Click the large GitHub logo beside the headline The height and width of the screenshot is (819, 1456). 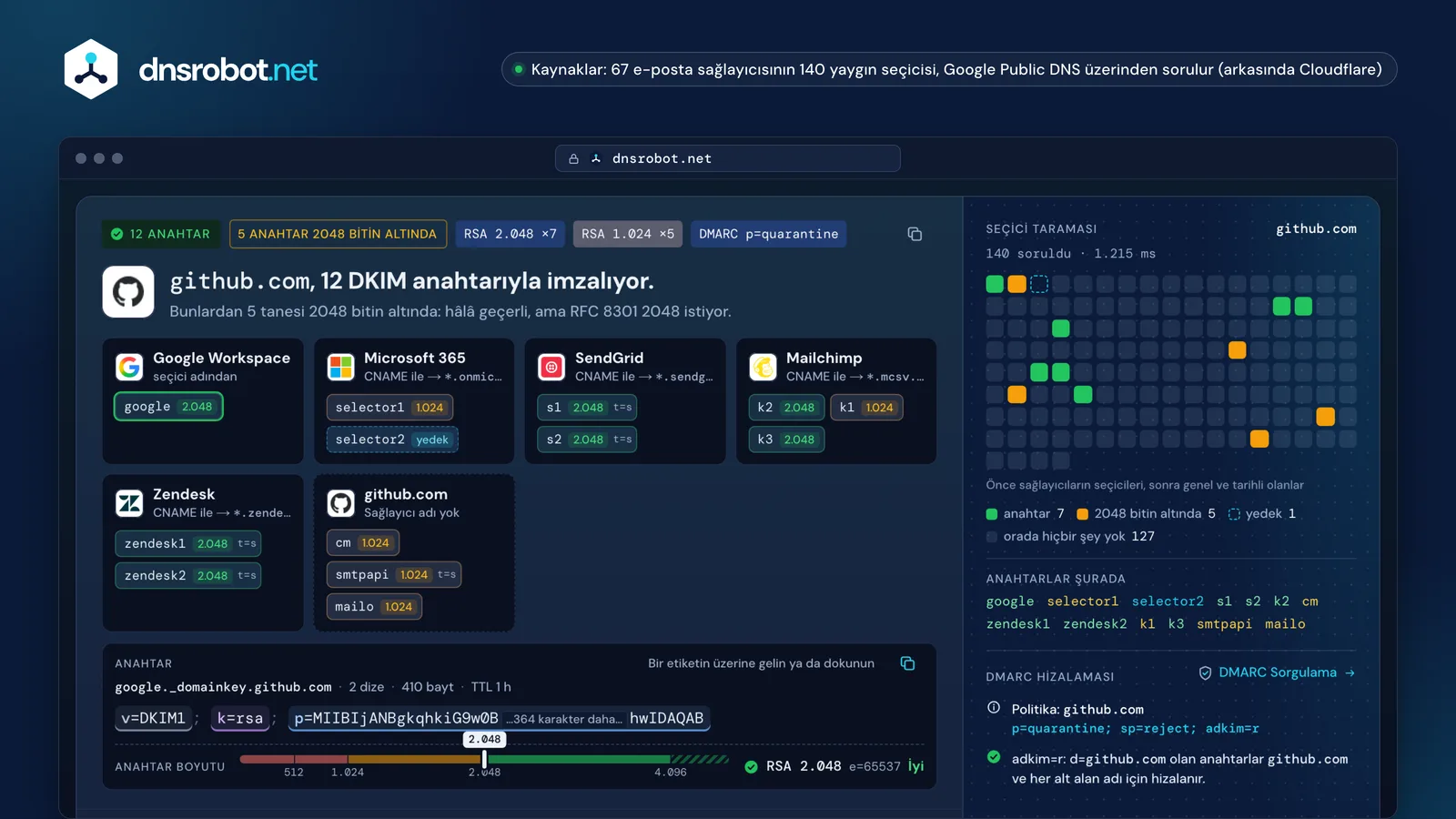tap(128, 292)
